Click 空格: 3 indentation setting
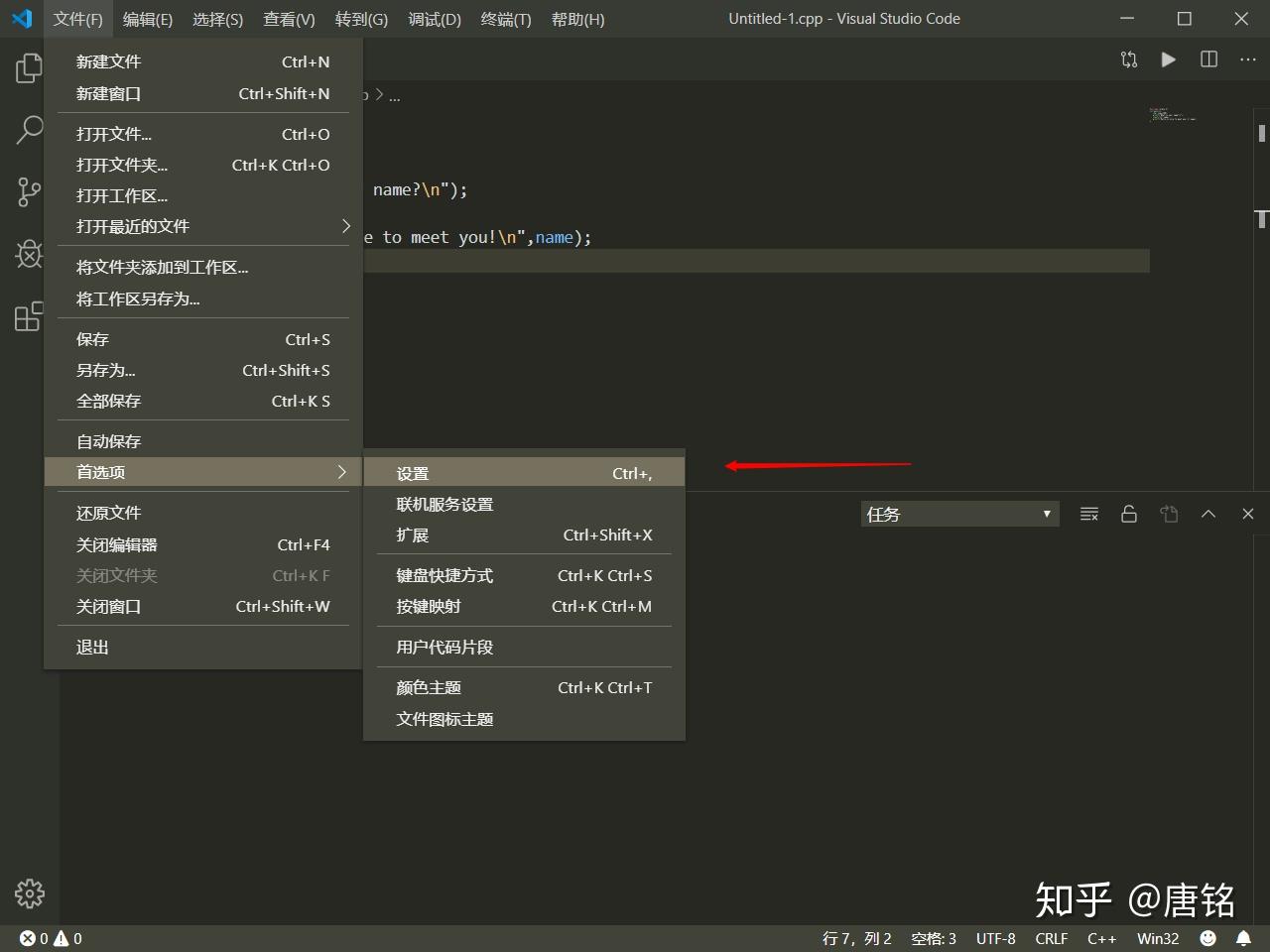The image size is (1270, 952). 934,938
